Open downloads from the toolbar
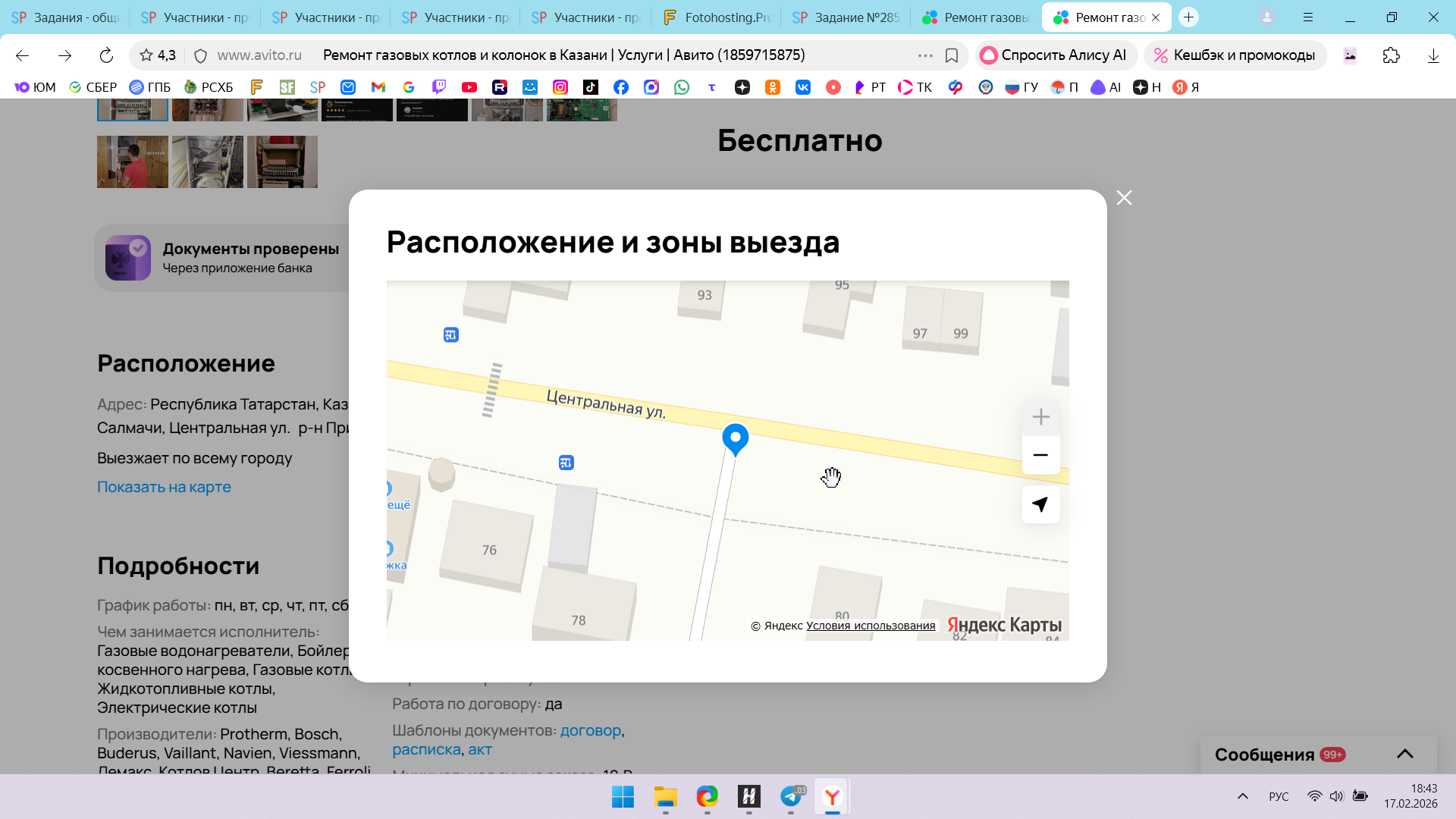Image resolution: width=1456 pixels, height=819 pixels. [1432, 55]
